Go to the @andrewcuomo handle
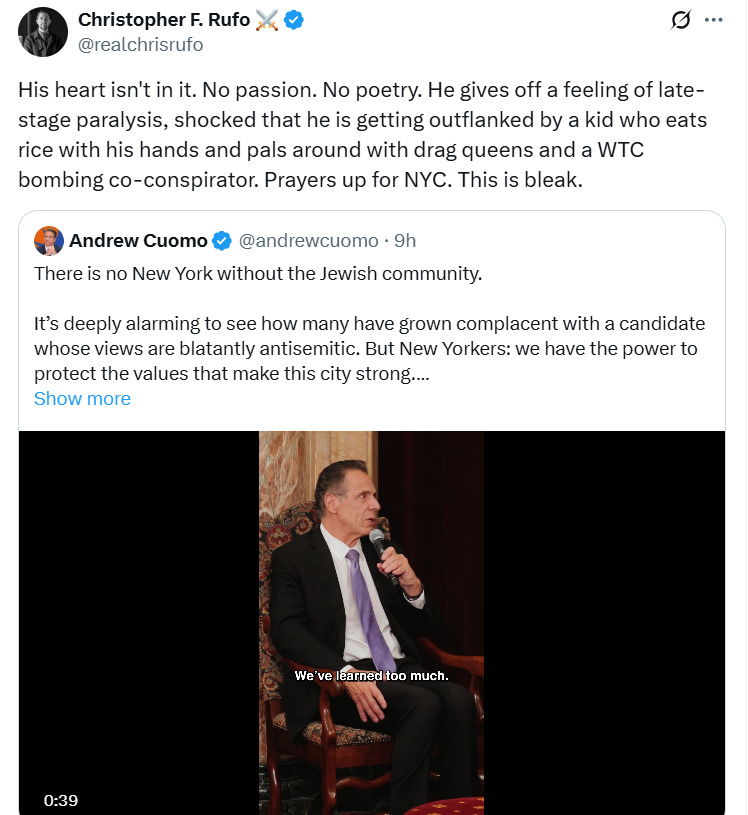This screenshot has height=815, width=748. [311, 241]
